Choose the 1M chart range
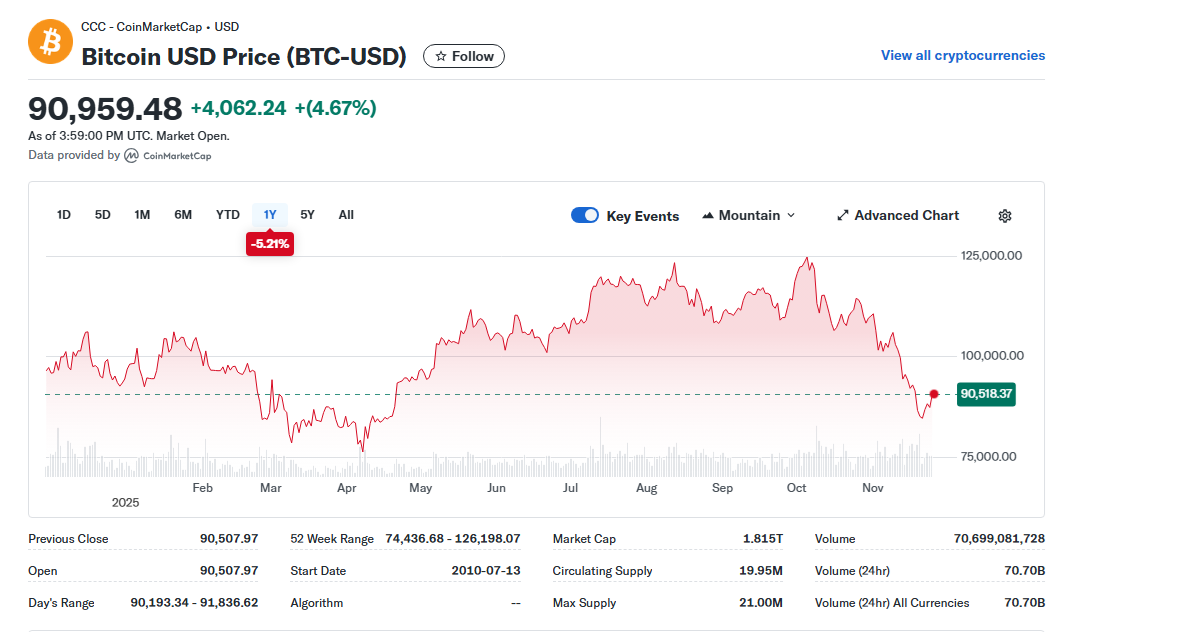Image resolution: width=1189 pixels, height=632 pixels. 142,215
